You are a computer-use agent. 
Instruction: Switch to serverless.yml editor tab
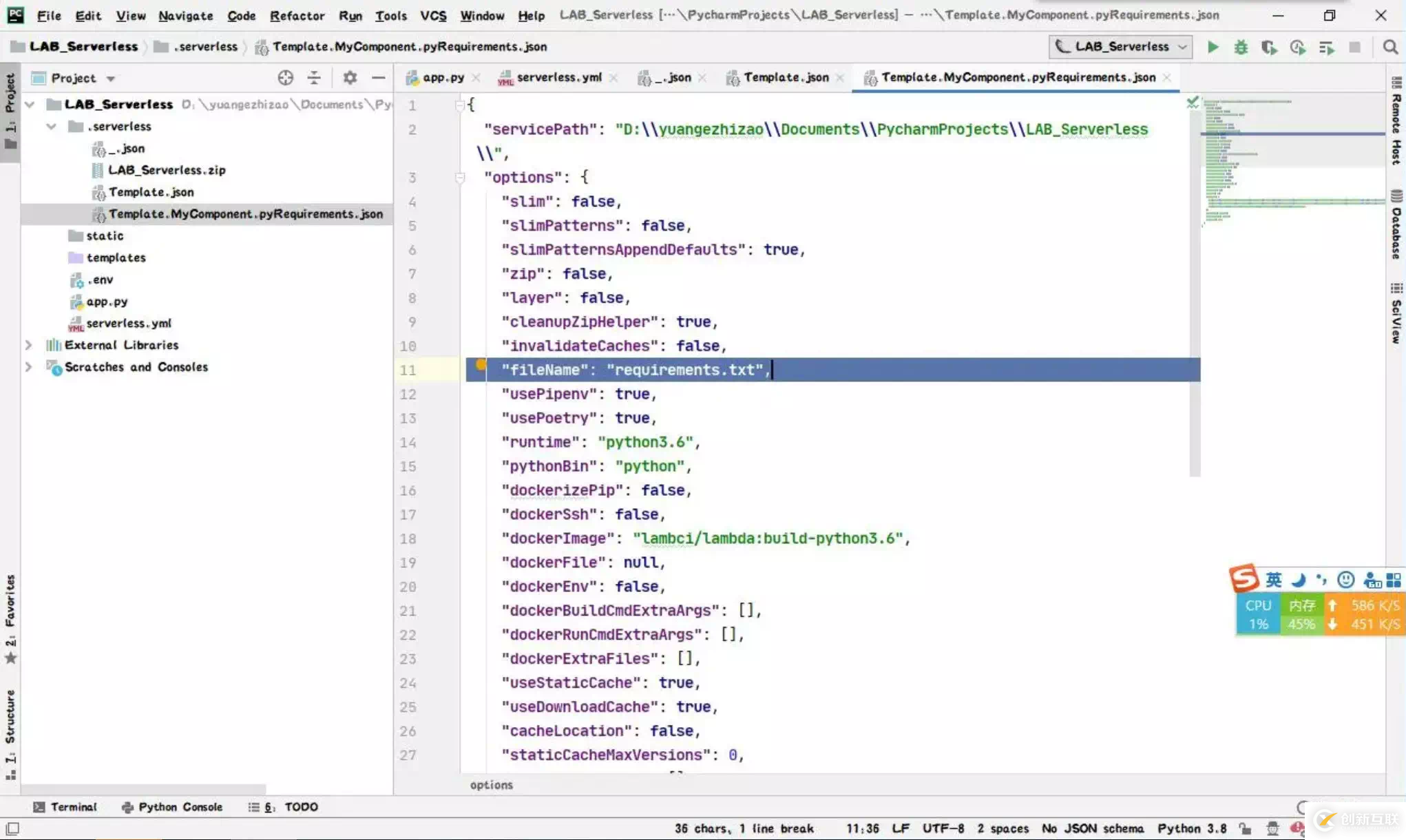(558, 78)
